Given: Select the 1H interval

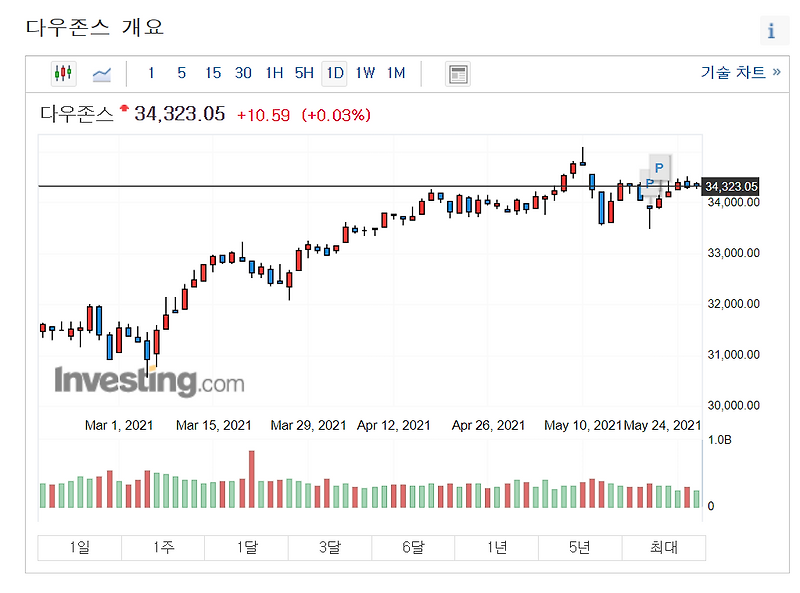Looking at the screenshot, I should (x=274, y=73).
